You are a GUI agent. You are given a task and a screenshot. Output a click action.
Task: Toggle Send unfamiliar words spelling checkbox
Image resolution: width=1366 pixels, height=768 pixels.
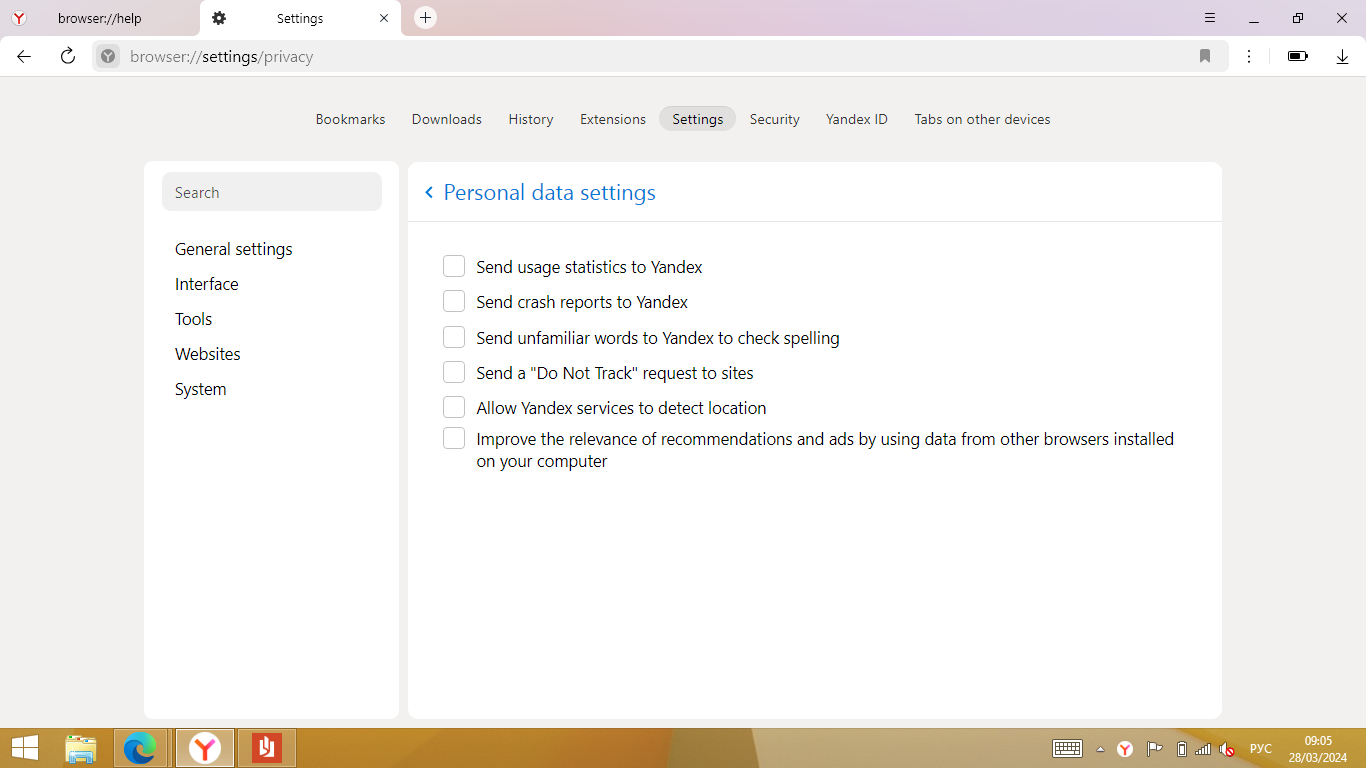[x=454, y=337]
